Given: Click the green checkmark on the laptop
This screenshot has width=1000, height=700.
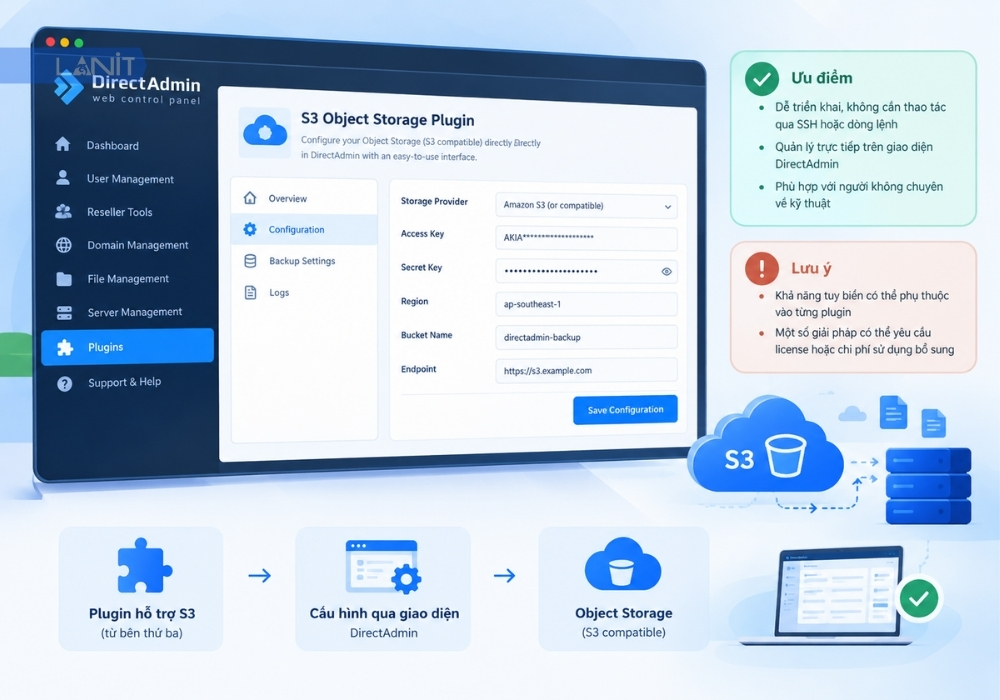Looking at the screenshot, I should [918, 599].
